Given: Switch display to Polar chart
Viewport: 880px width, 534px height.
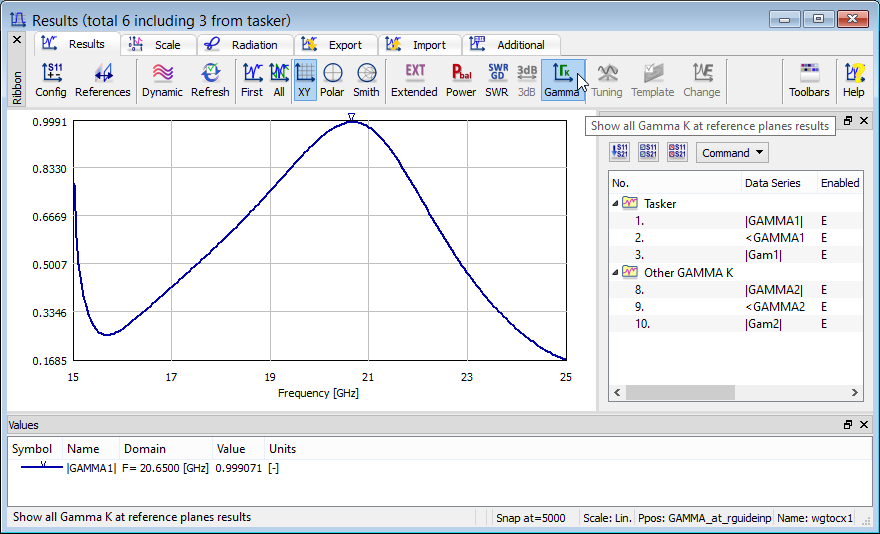Looking at the screenshot, I should point(332,80).
